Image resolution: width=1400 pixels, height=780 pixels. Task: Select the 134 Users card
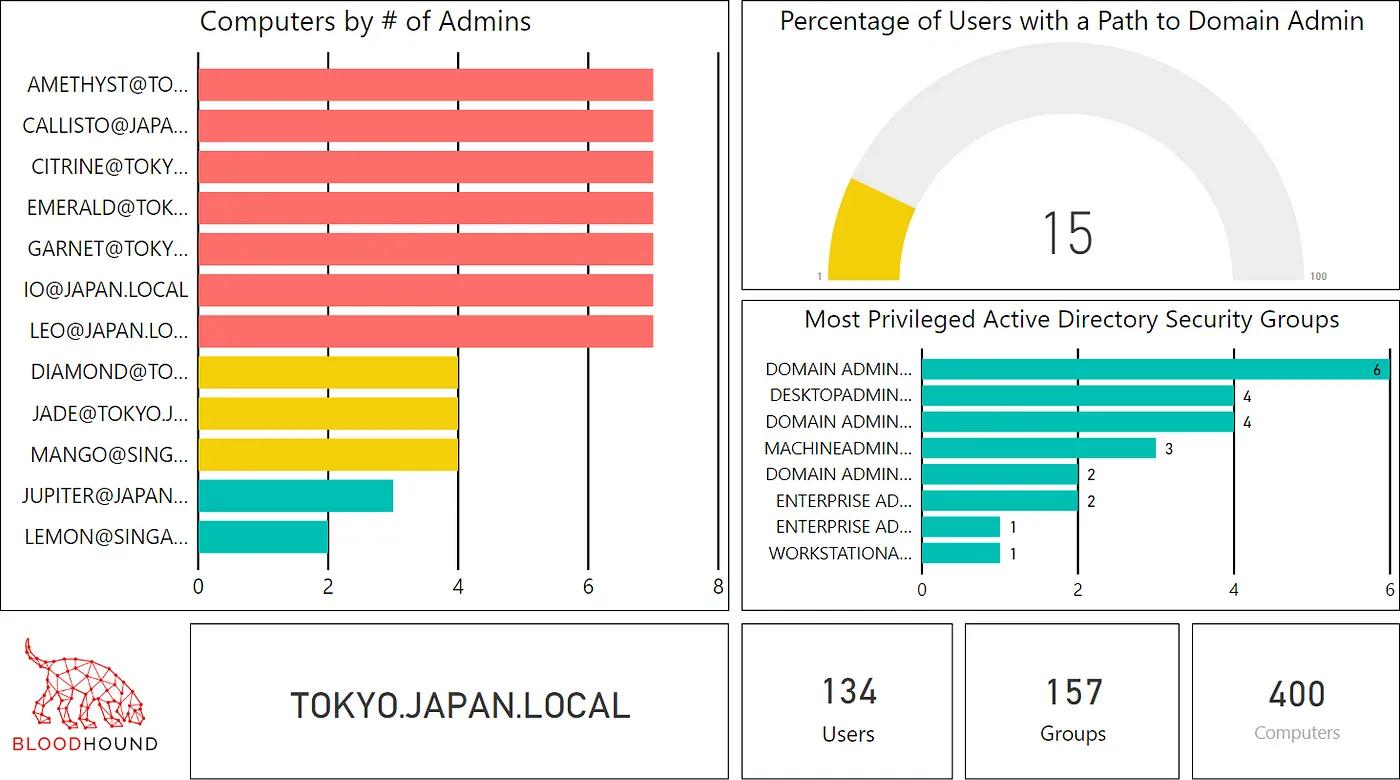point(848,701)
